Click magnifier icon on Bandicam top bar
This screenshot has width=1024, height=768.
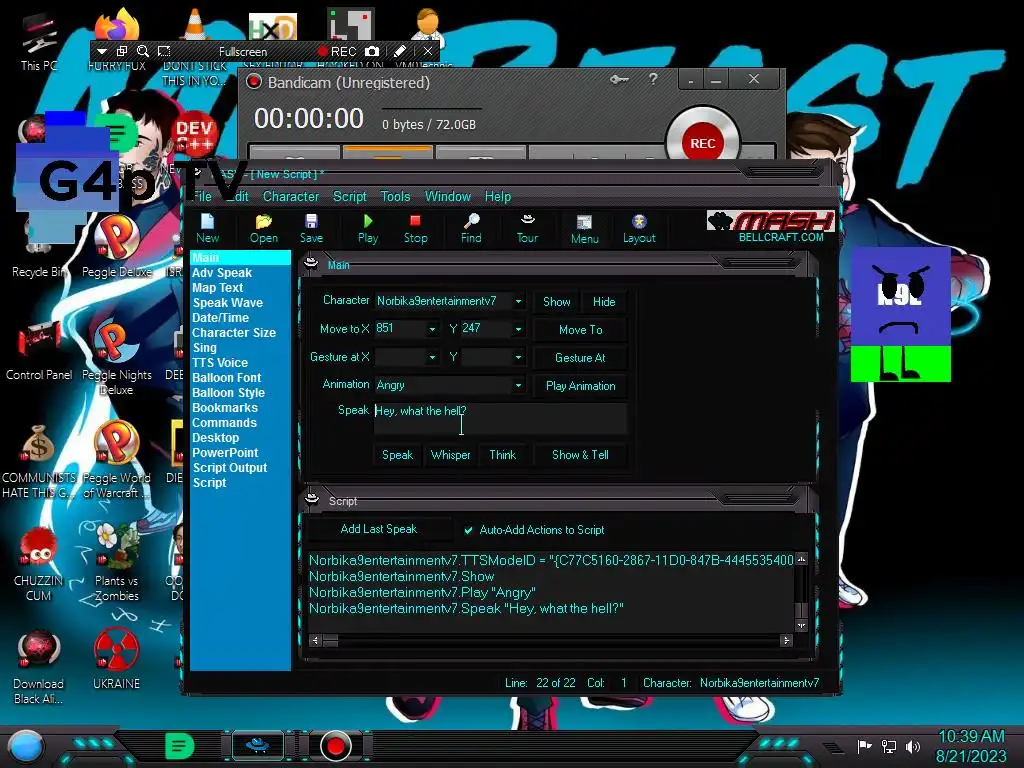point(143,51)
